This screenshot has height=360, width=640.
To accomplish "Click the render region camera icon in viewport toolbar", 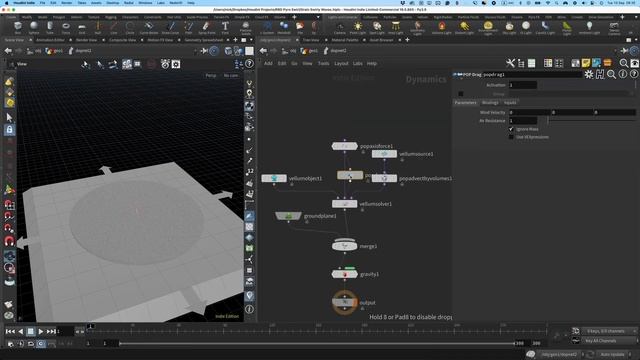I will click(176, 64).
